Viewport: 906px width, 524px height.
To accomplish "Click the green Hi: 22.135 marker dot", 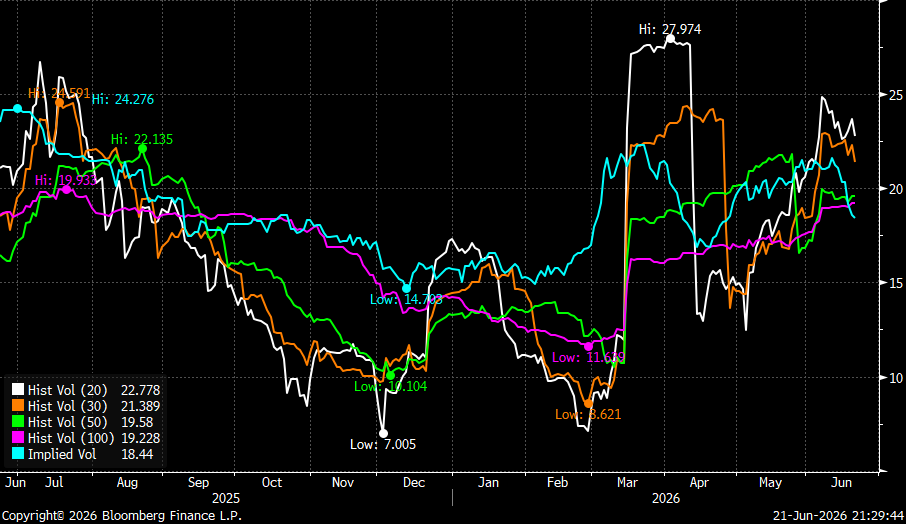I will (142, 149).
